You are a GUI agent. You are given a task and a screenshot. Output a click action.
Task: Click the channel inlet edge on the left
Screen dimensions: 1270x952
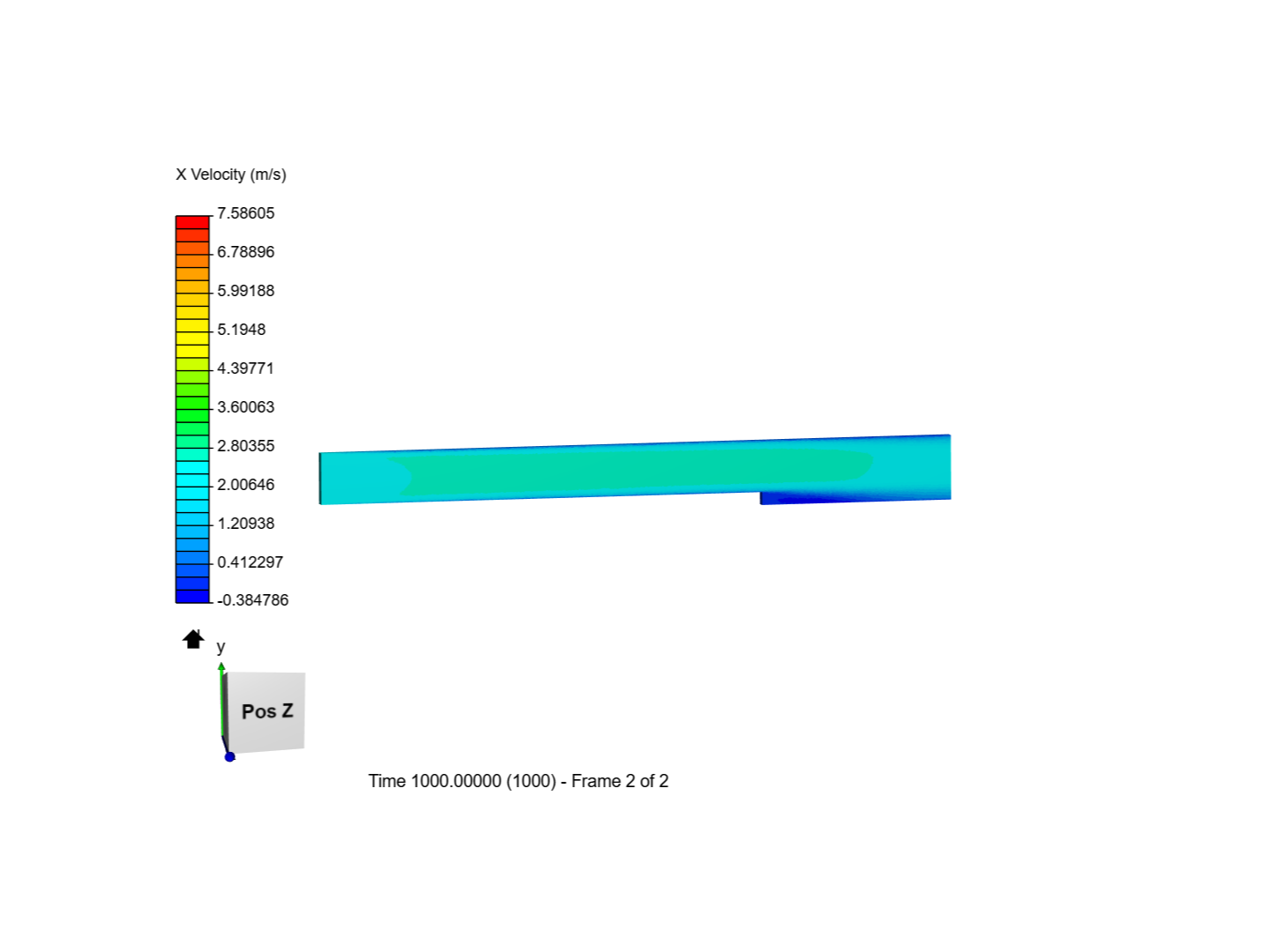point(320,479)
